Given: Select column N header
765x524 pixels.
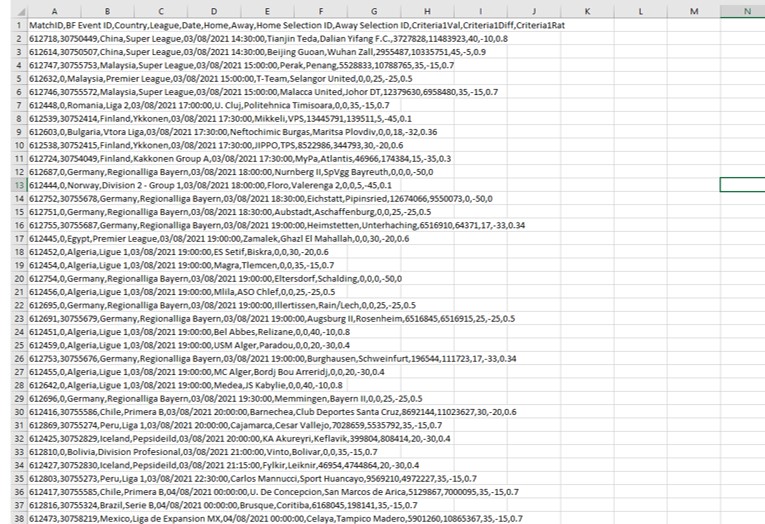Looking at the screenshot, I should coord(743,11).
